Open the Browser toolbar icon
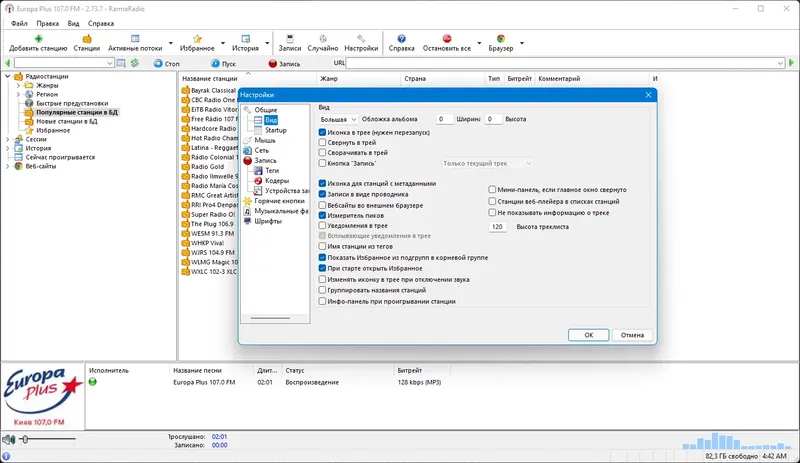This screenshot has height=463, width=800. pos(501,39)
